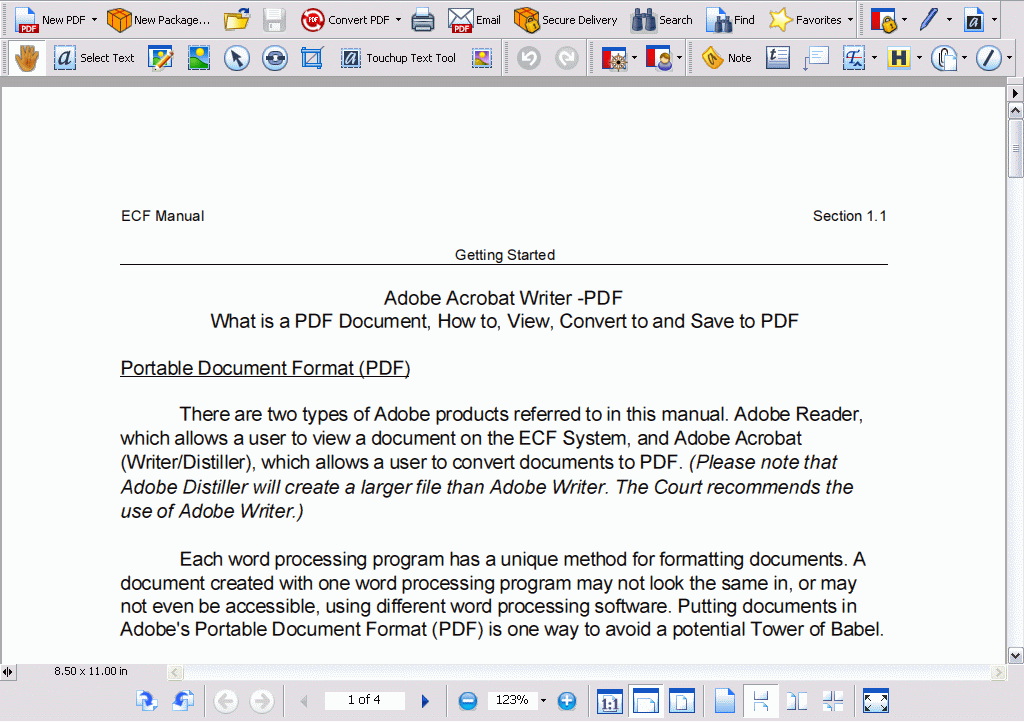
Task: Click the paperclip attach file tool
Action: pyautogui.click(x=944, y=58)
